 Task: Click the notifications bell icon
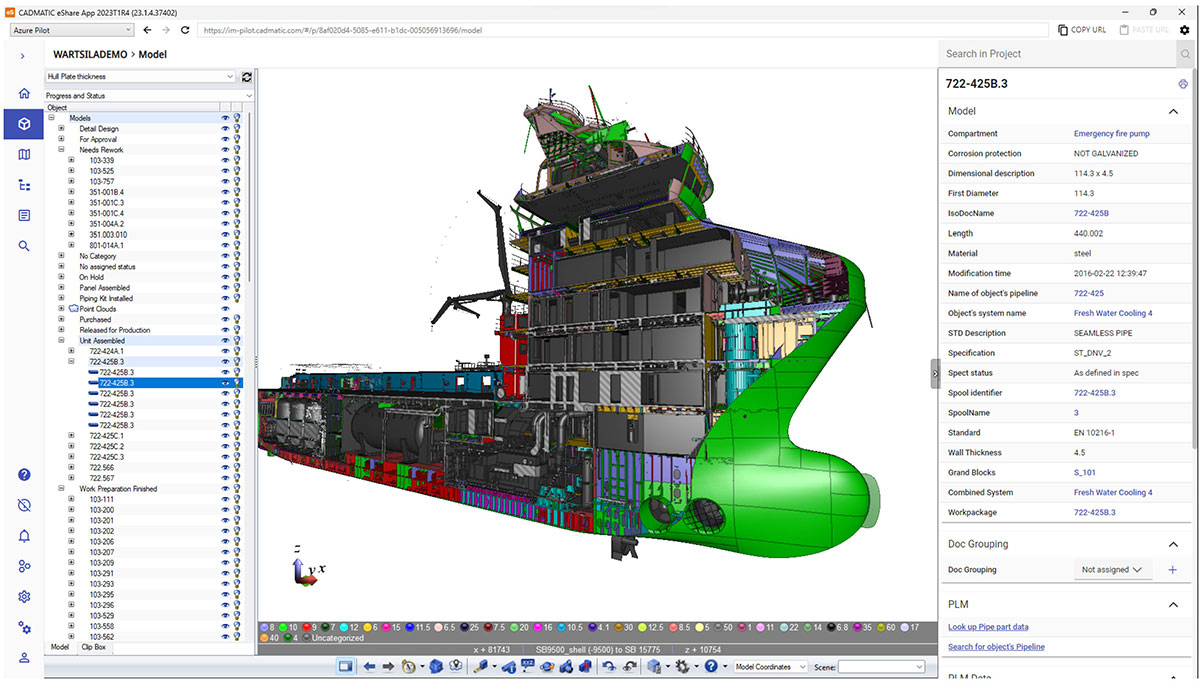click(24, 536)
